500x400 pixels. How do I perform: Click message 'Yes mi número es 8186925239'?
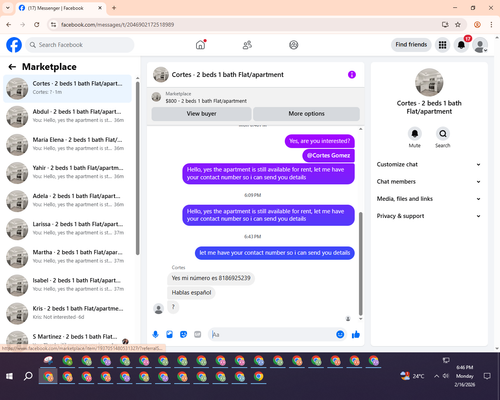[211, 278]
